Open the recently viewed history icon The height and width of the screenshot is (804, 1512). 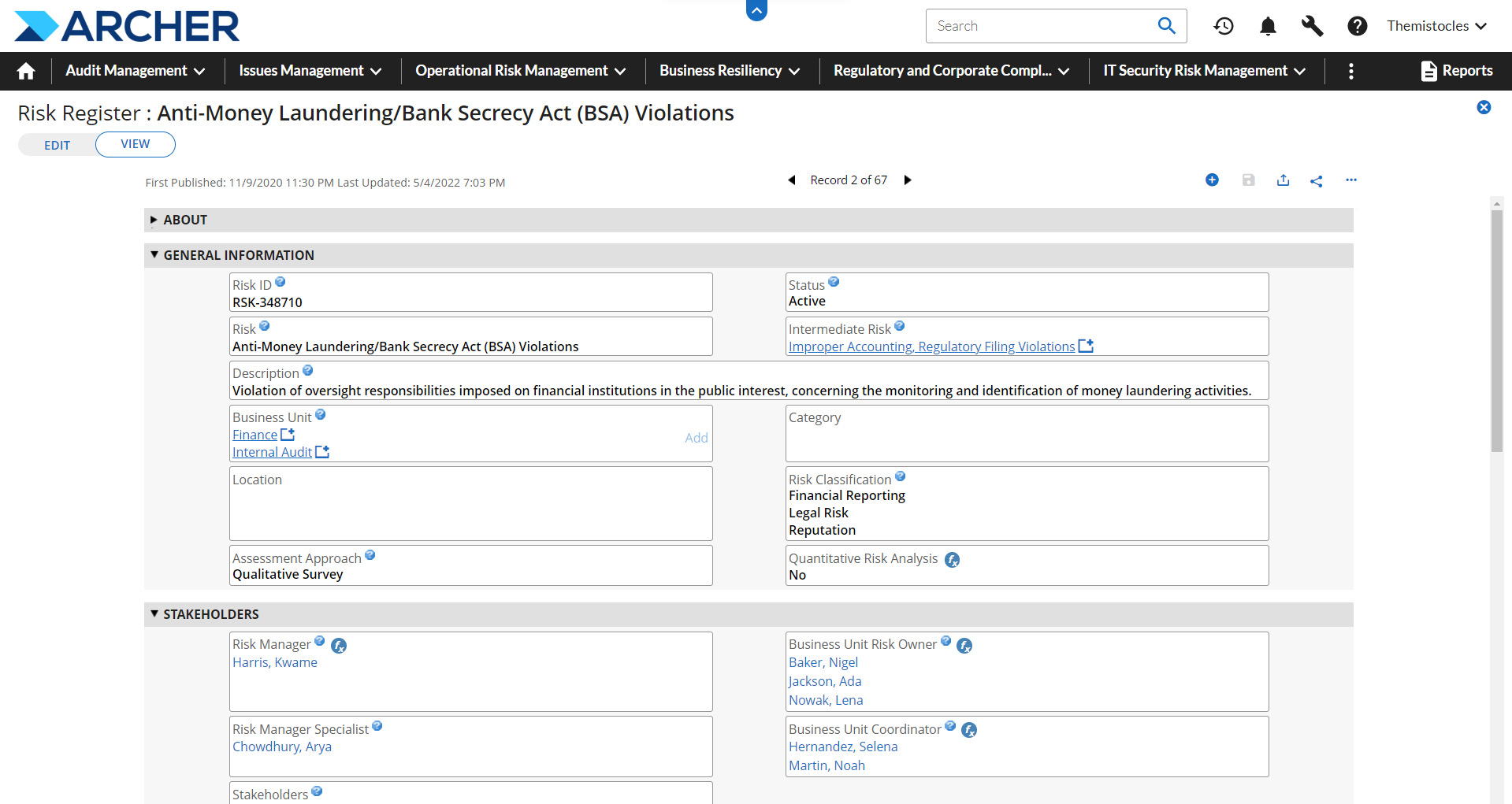(x=1223, y=26)
